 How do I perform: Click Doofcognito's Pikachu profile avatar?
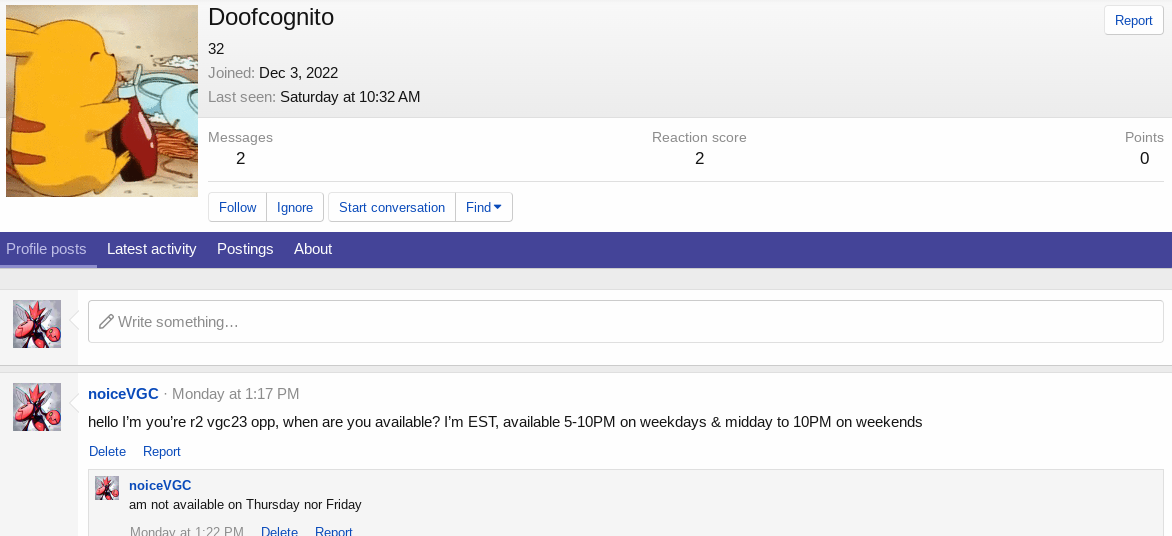pos(102,101)
